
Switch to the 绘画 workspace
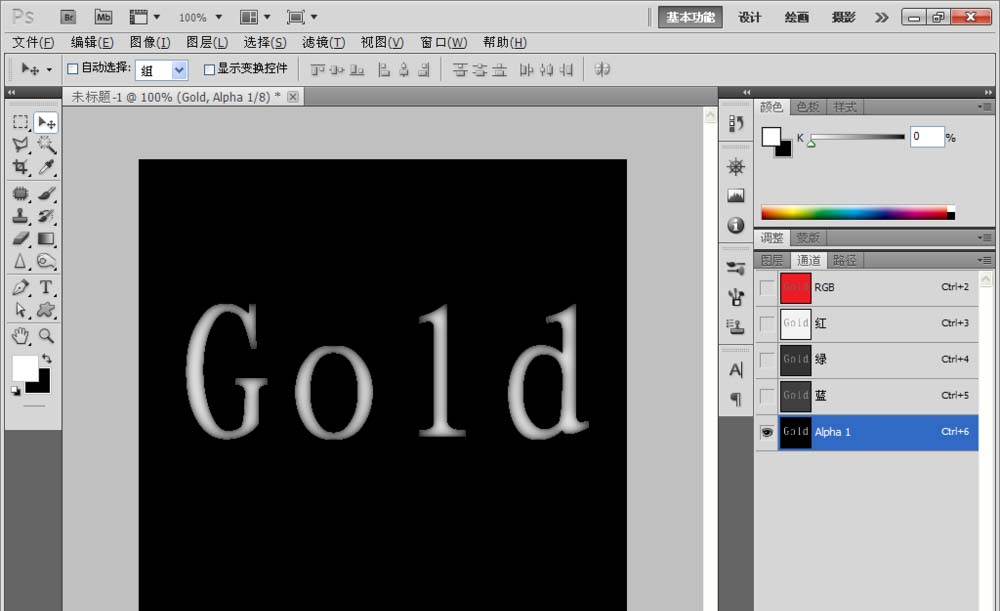(x=797, y=17)
